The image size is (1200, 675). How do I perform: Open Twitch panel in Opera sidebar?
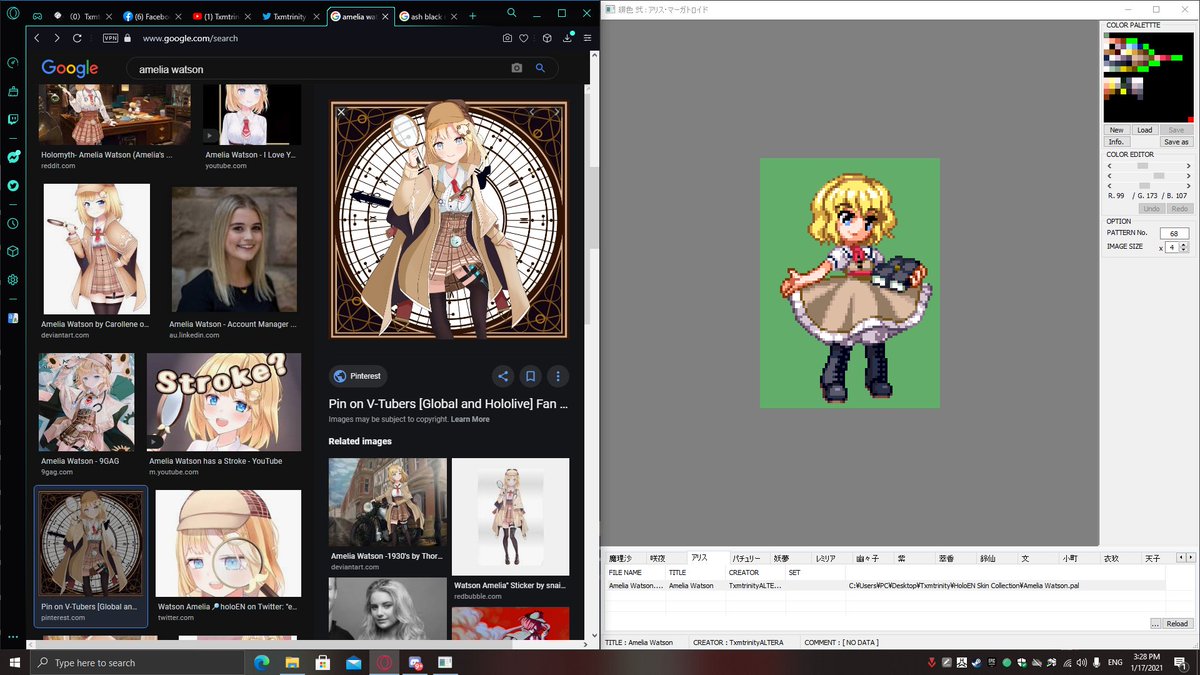[13, 119]
